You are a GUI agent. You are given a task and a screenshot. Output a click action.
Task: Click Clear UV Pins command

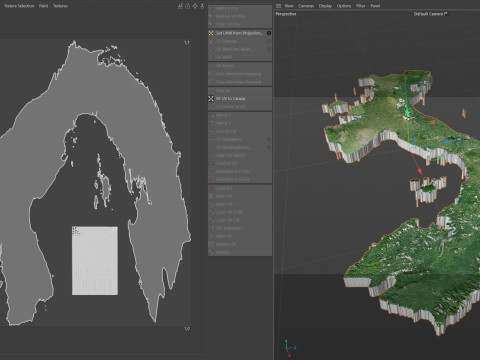point(240,24)
